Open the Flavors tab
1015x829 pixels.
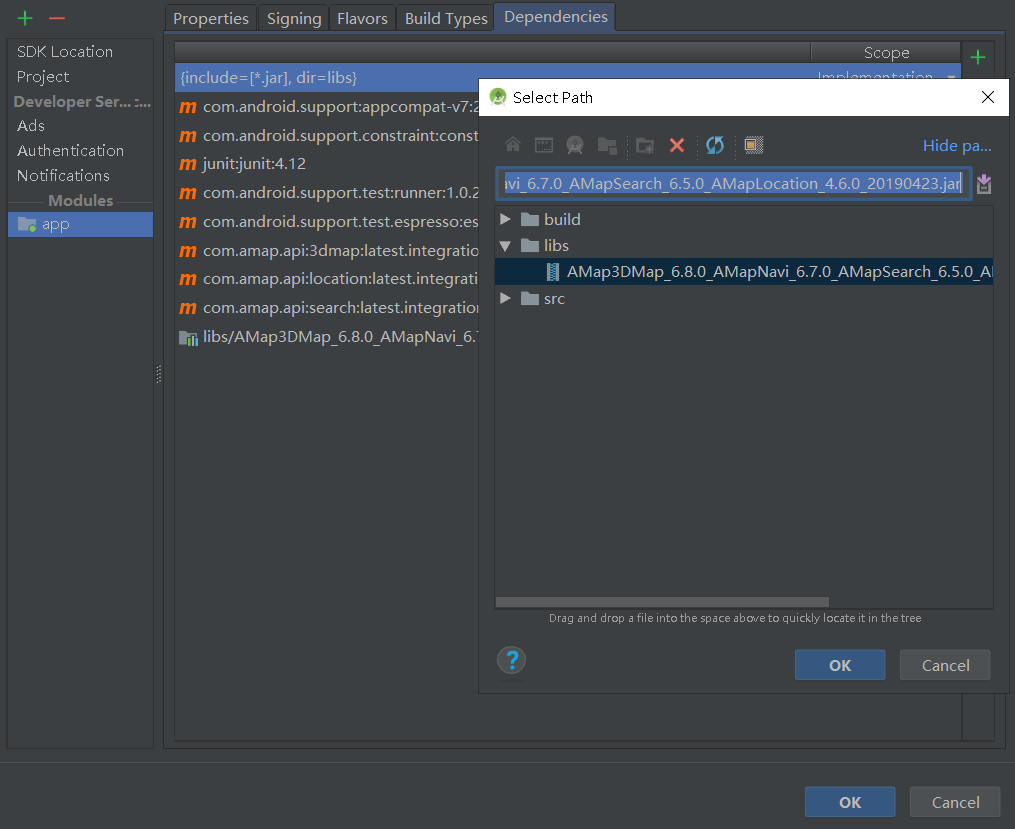(x=362, y=17)
